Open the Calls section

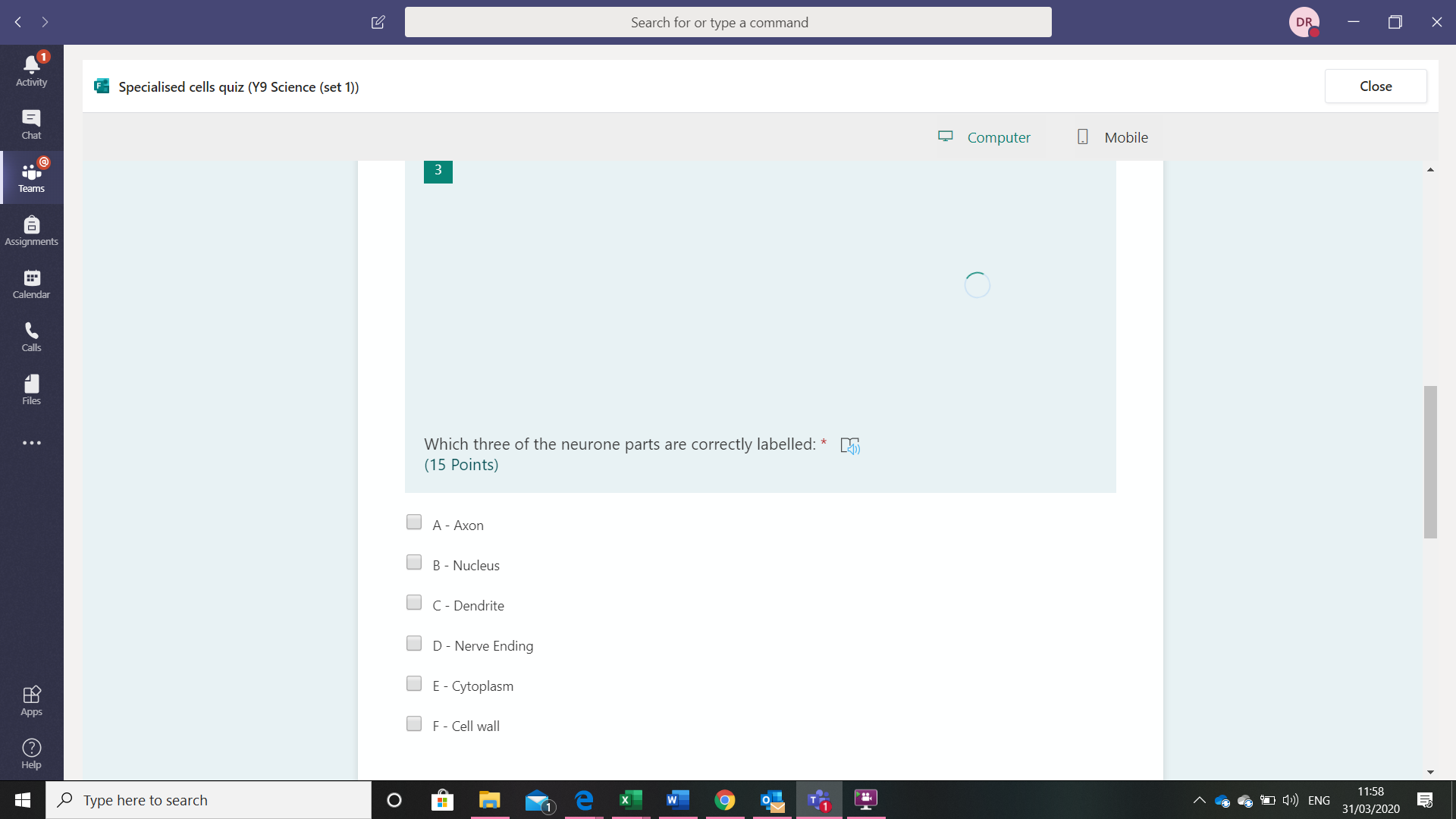[31, 335]
